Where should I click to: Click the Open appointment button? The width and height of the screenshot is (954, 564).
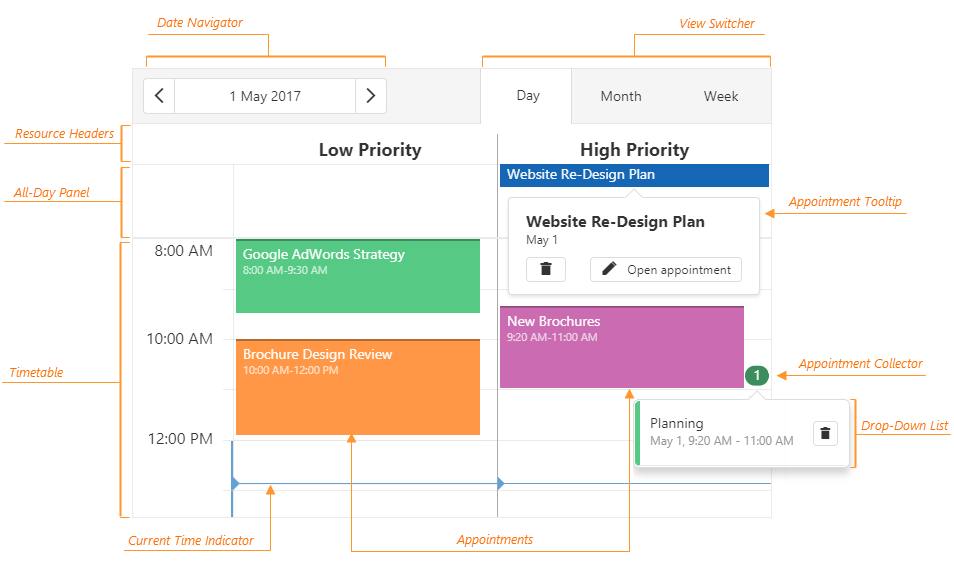coord(666,269)
